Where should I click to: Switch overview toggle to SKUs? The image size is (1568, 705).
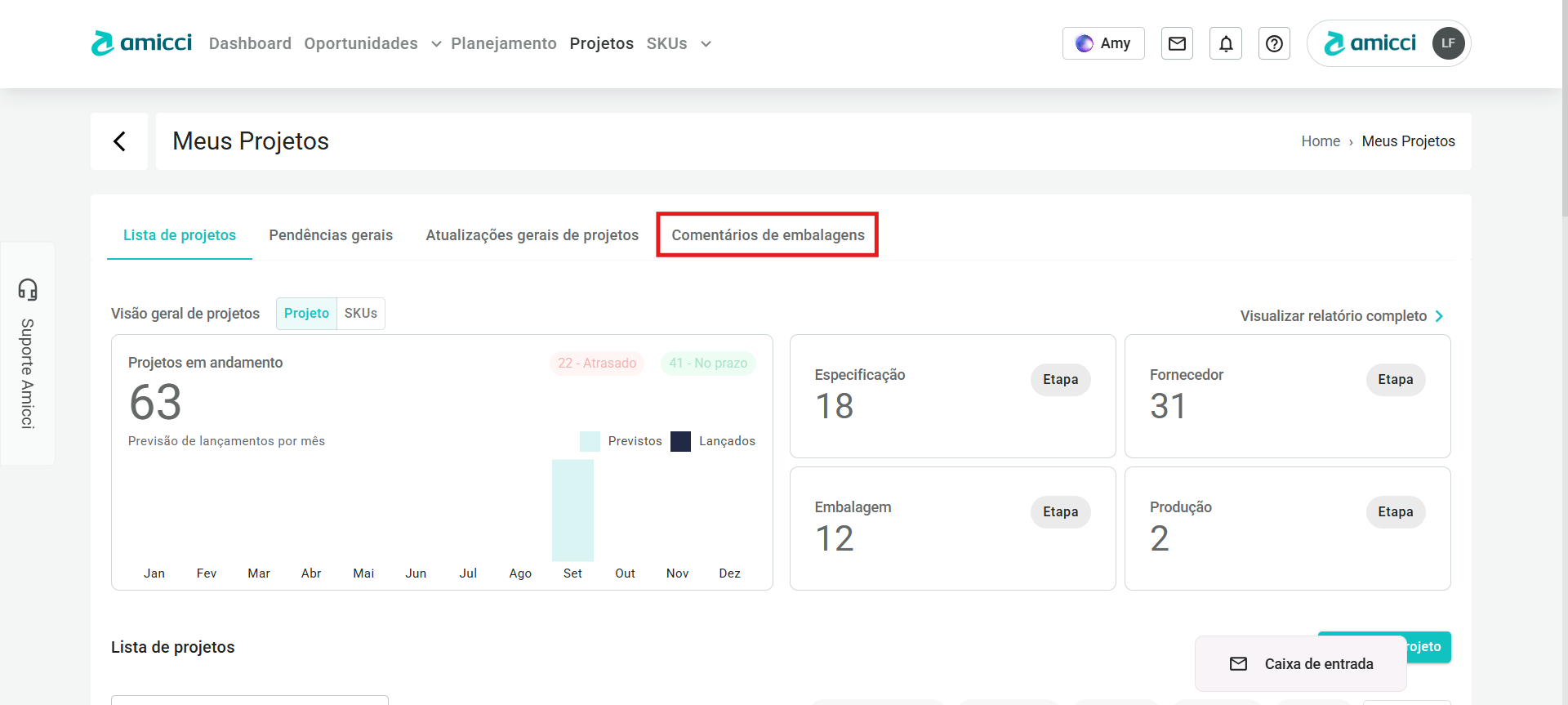[360, 314]
